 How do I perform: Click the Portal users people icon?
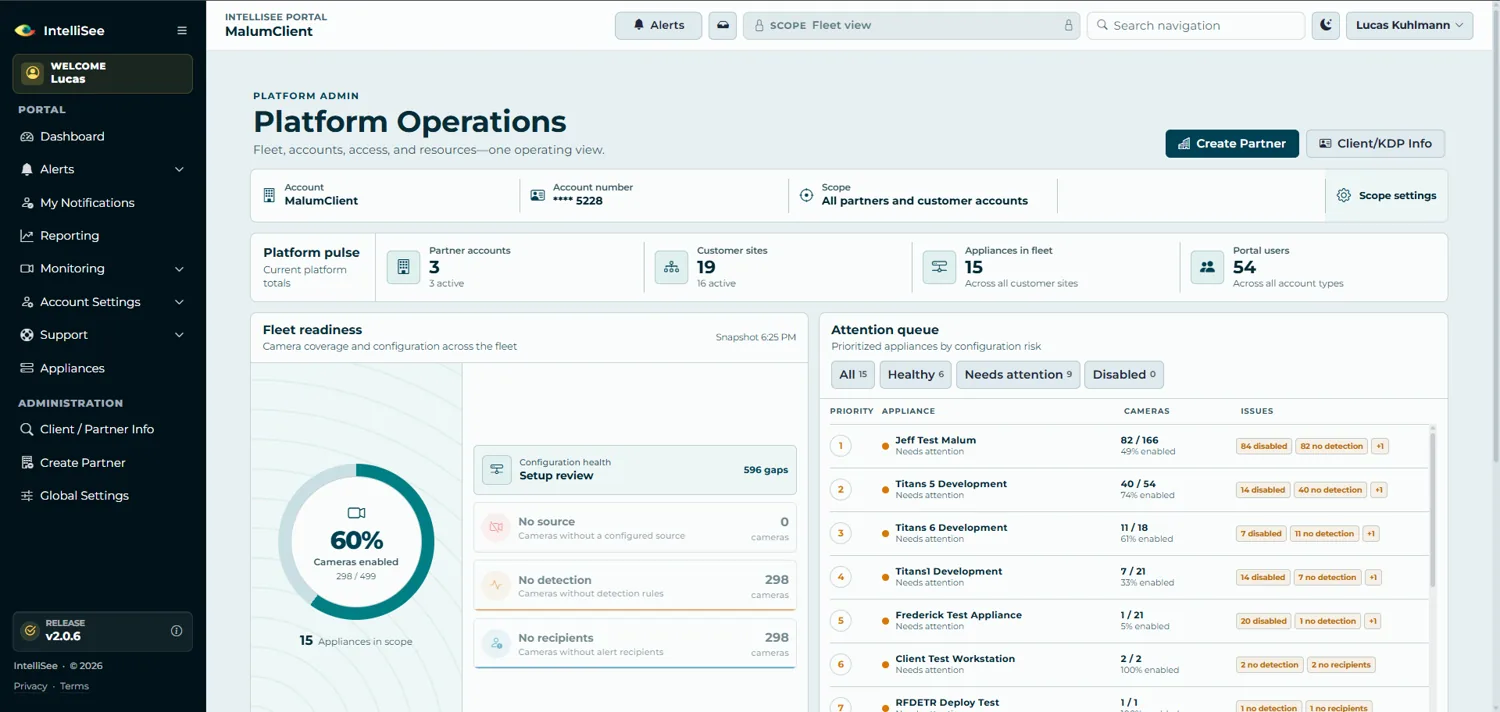coord(1207,267)
